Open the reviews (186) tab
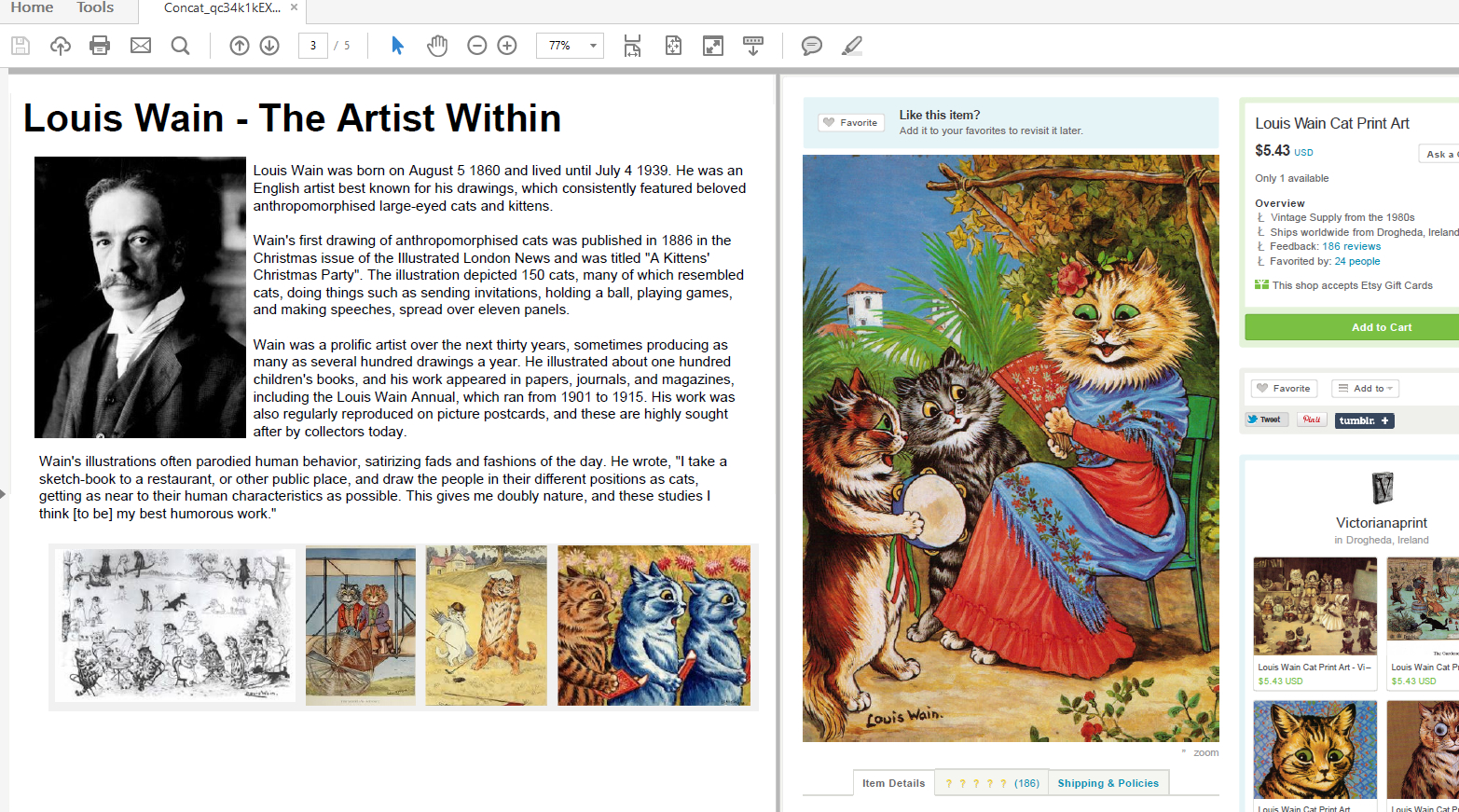 coord(992,783)
